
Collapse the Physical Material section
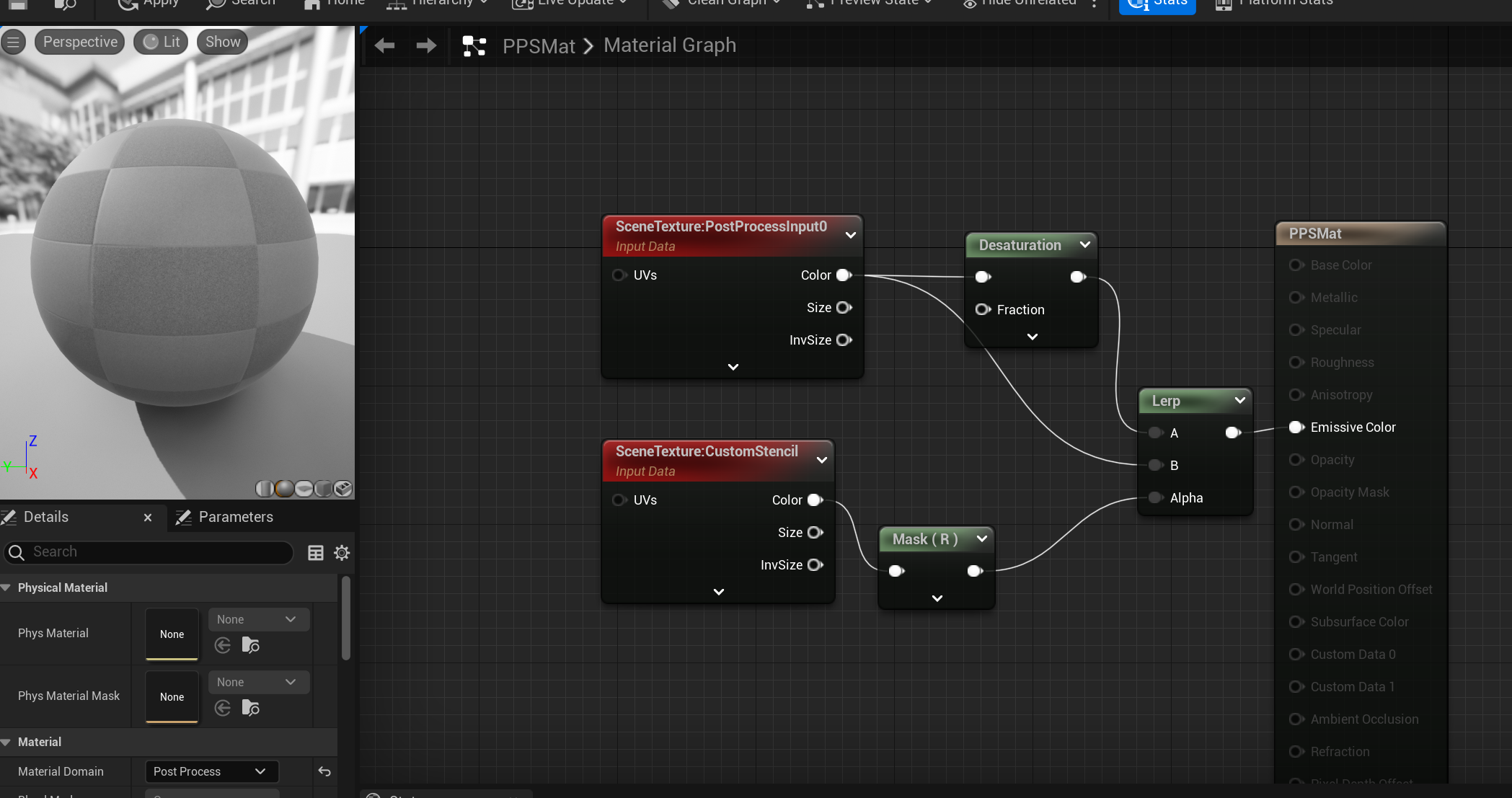(6, 588)
